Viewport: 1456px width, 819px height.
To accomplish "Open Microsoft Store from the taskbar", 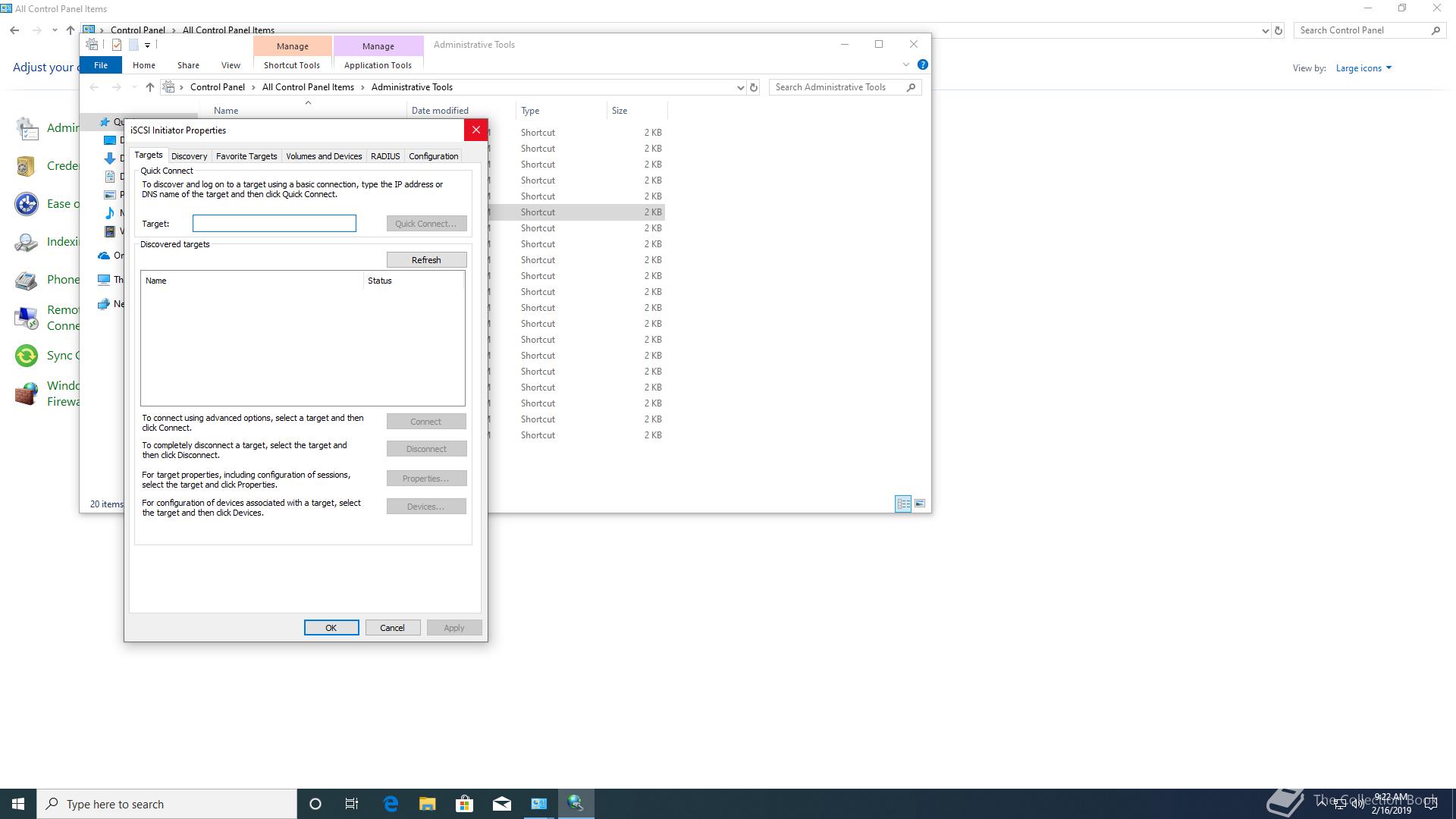I will pos(464,804).
